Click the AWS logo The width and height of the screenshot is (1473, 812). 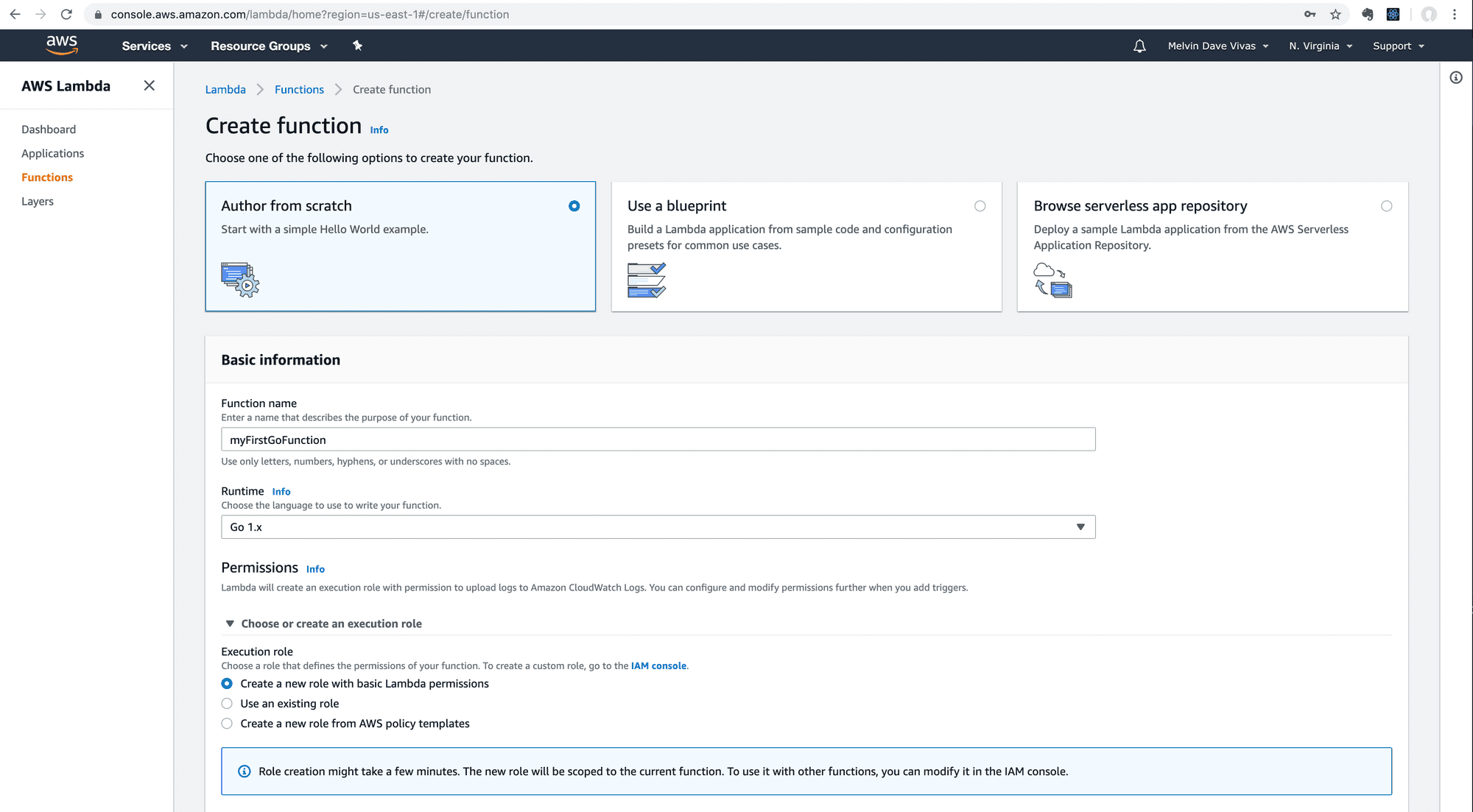62,45
